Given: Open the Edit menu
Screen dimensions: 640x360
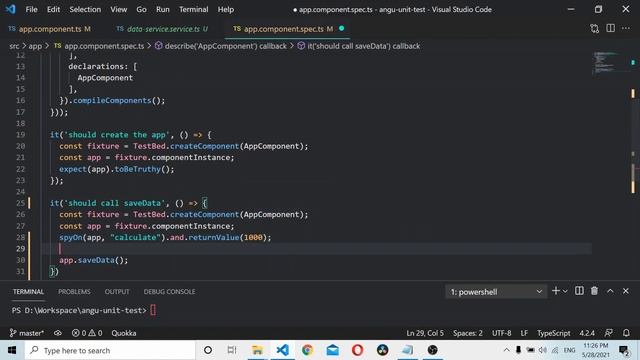Looking at the screenshot, I should click(x=53, y=9).
